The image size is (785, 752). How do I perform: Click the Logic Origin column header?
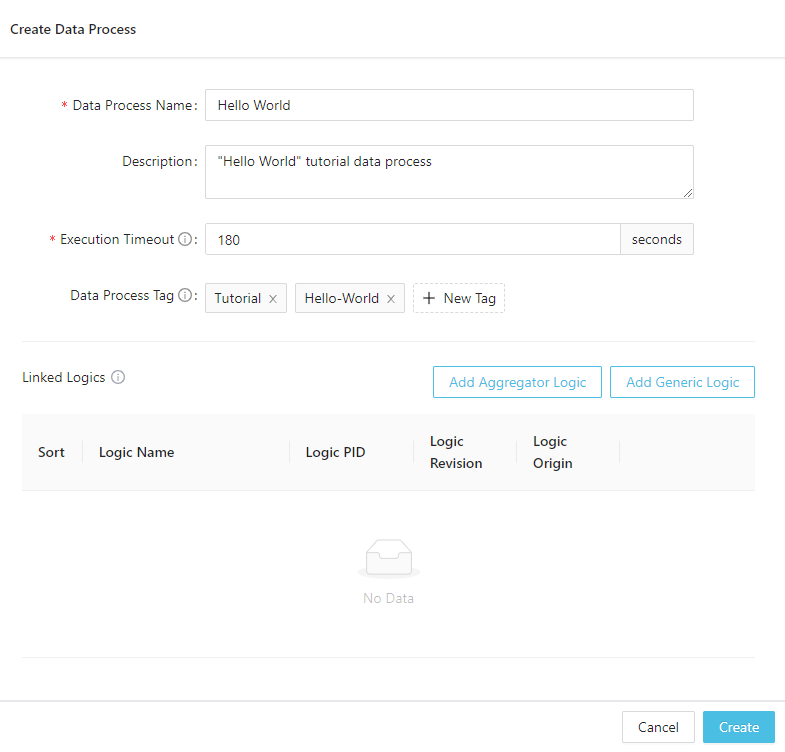tap(552, 453)
